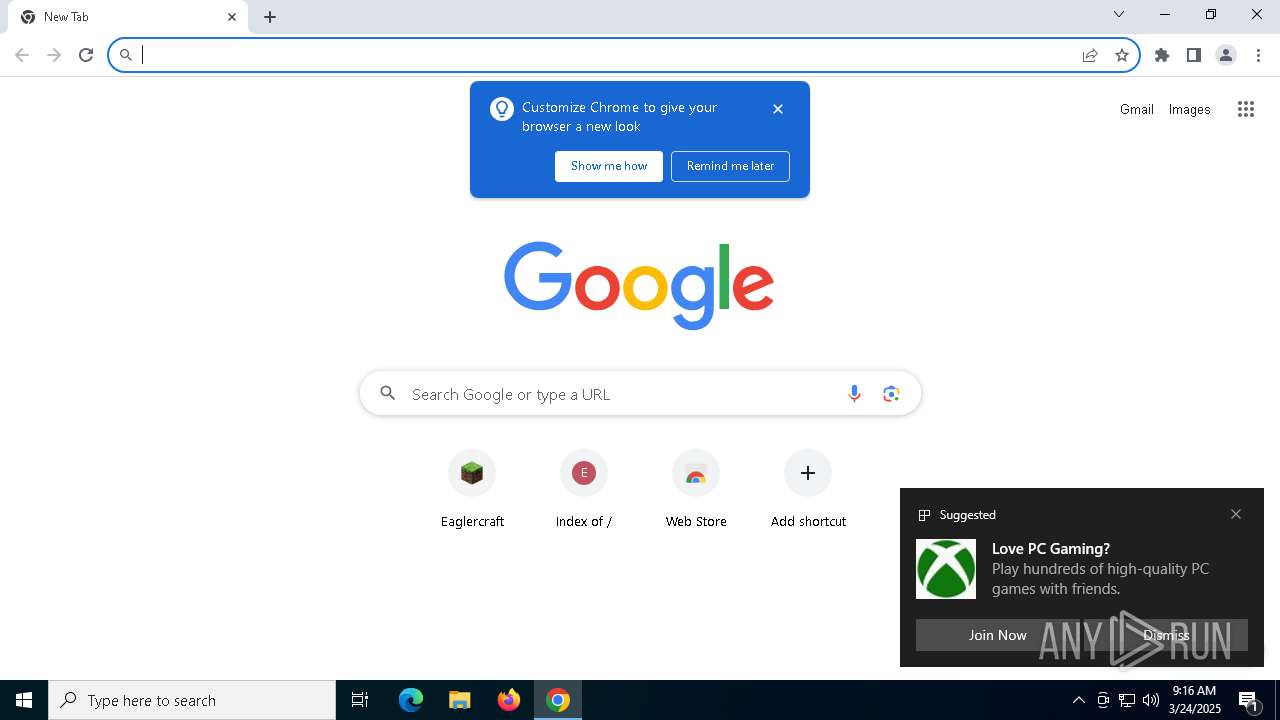The image size is (1280, 720).
Task: Open the Windows notification center
Action: coord(1249,700)
